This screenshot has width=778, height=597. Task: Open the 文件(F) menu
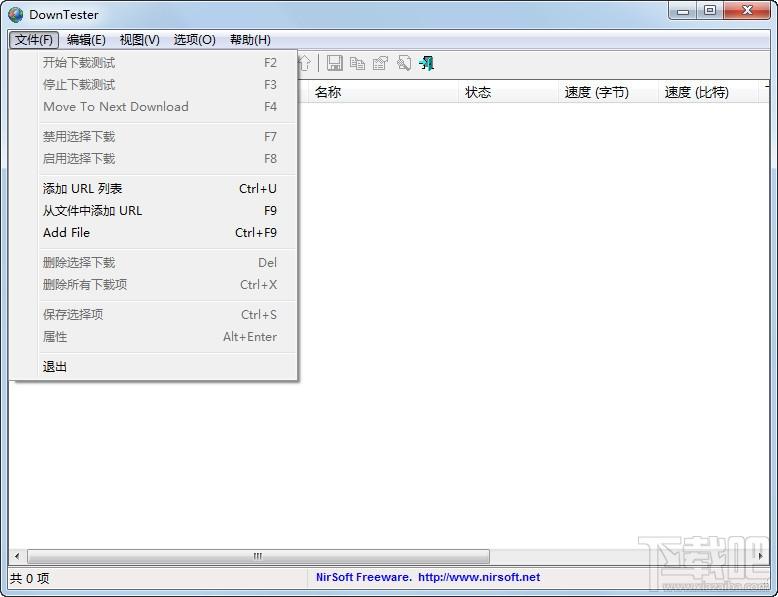(34, 40)
